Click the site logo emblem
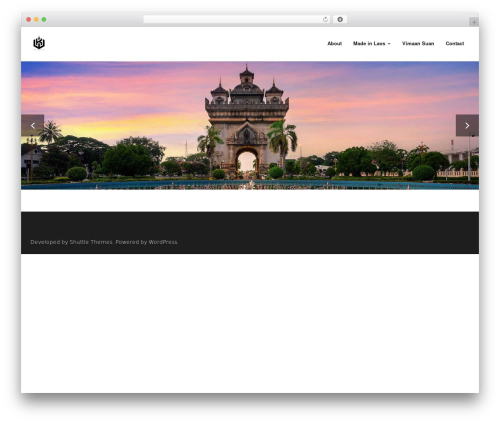Viewport: 500px width, 423px height. point(39,43)
